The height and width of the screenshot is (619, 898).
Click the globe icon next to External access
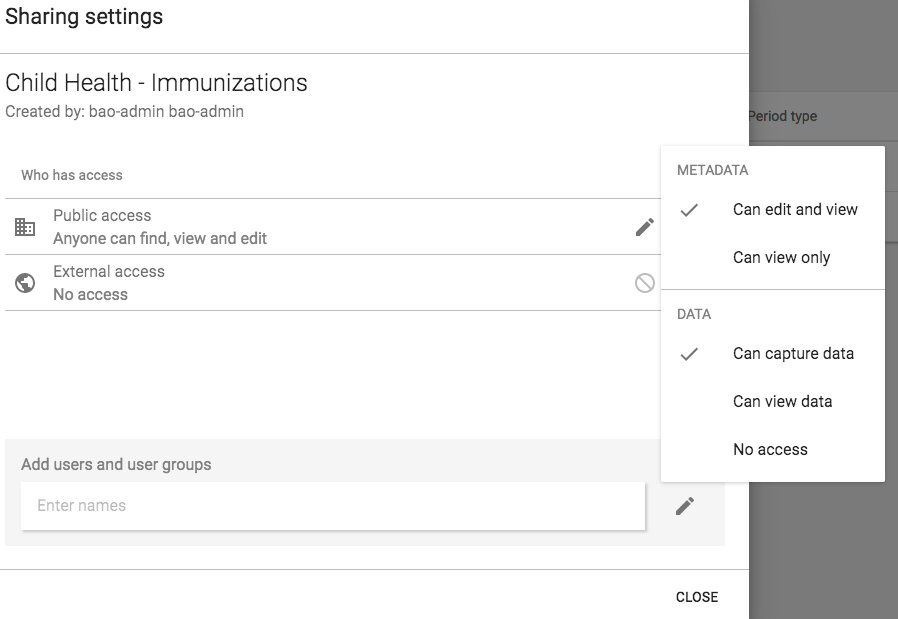tap(25, 283)
